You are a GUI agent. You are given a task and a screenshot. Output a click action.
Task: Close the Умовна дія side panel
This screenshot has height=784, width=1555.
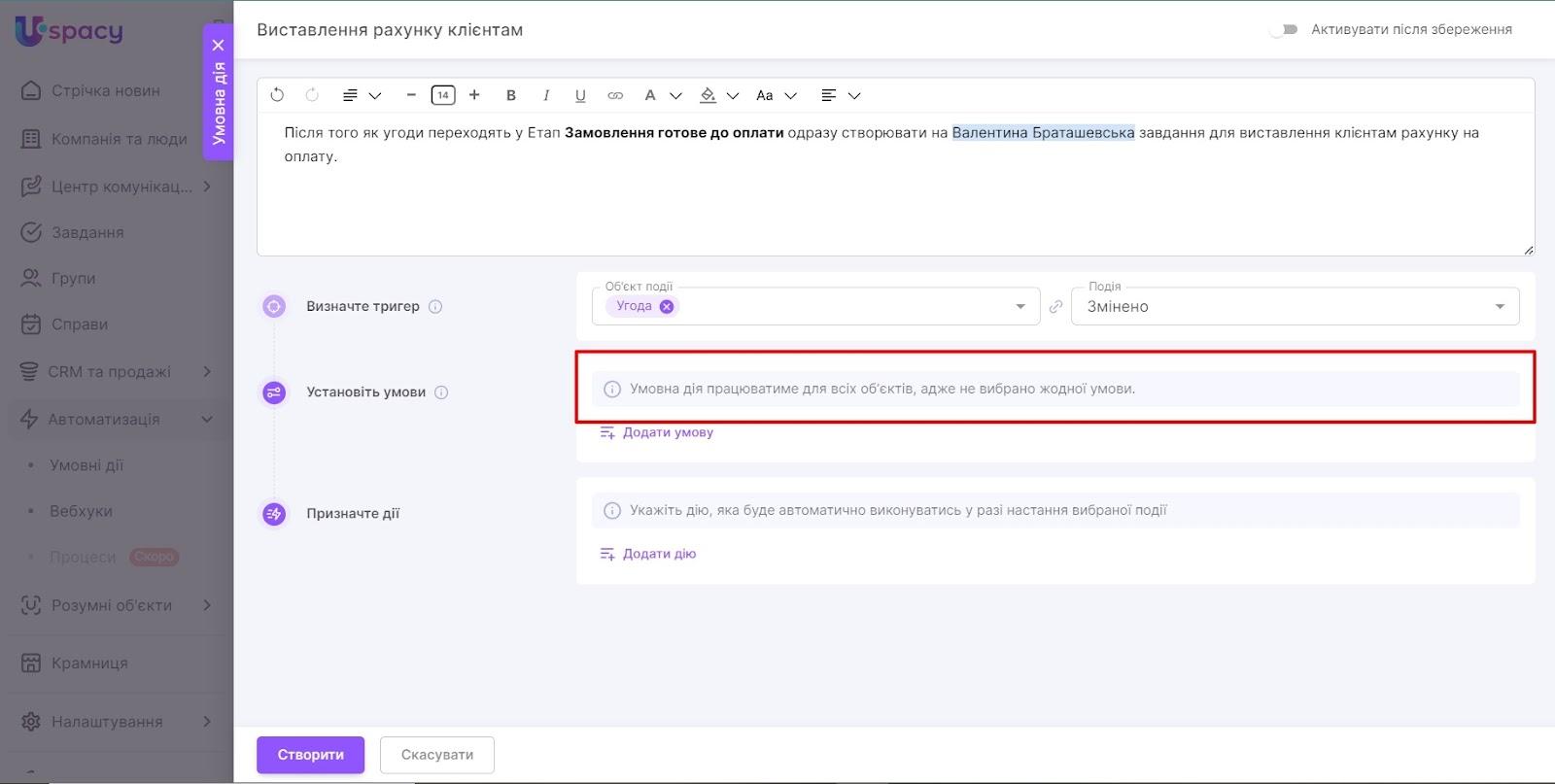coord(218,45)
